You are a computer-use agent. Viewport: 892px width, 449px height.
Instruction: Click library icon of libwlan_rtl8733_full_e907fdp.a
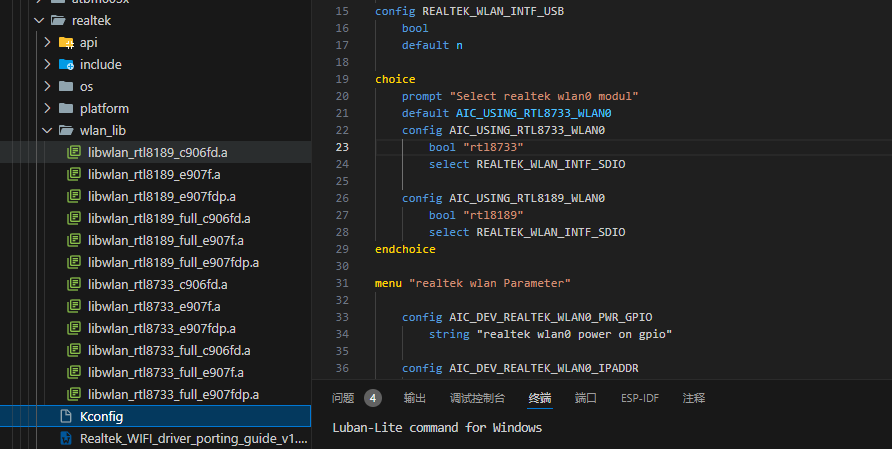[74, 394]
